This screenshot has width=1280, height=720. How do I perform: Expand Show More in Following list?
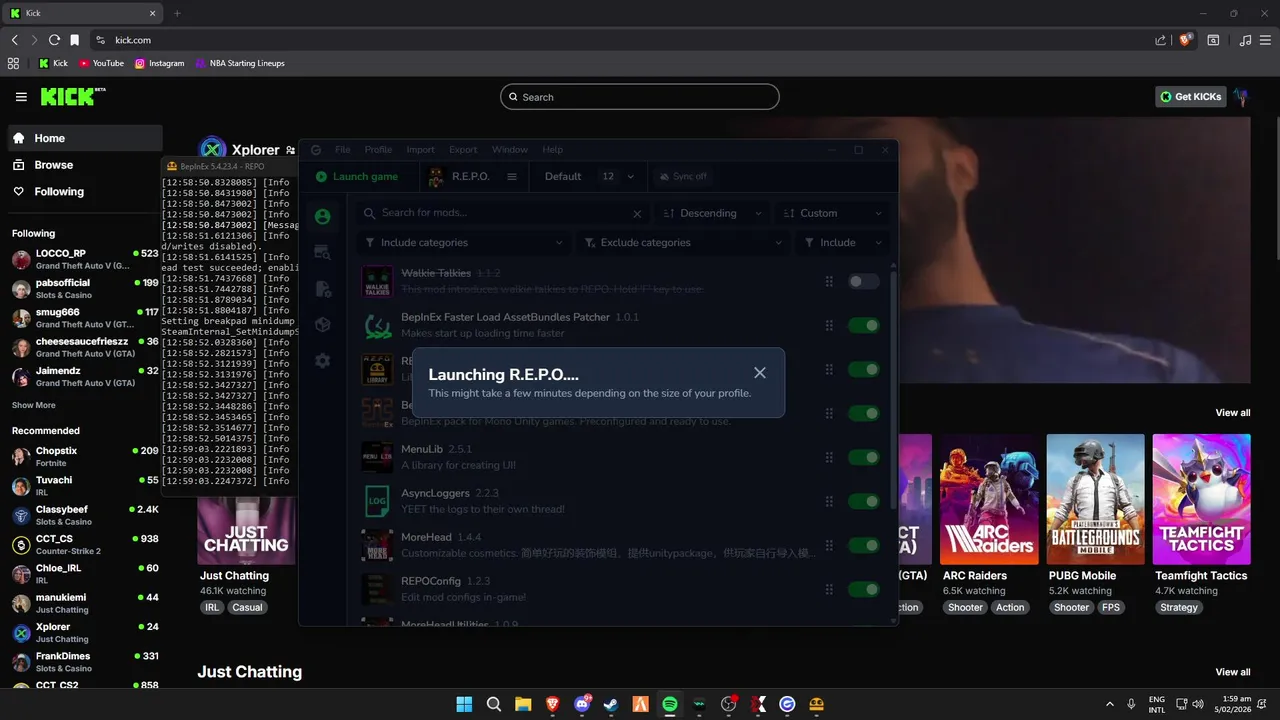[34, 405]
